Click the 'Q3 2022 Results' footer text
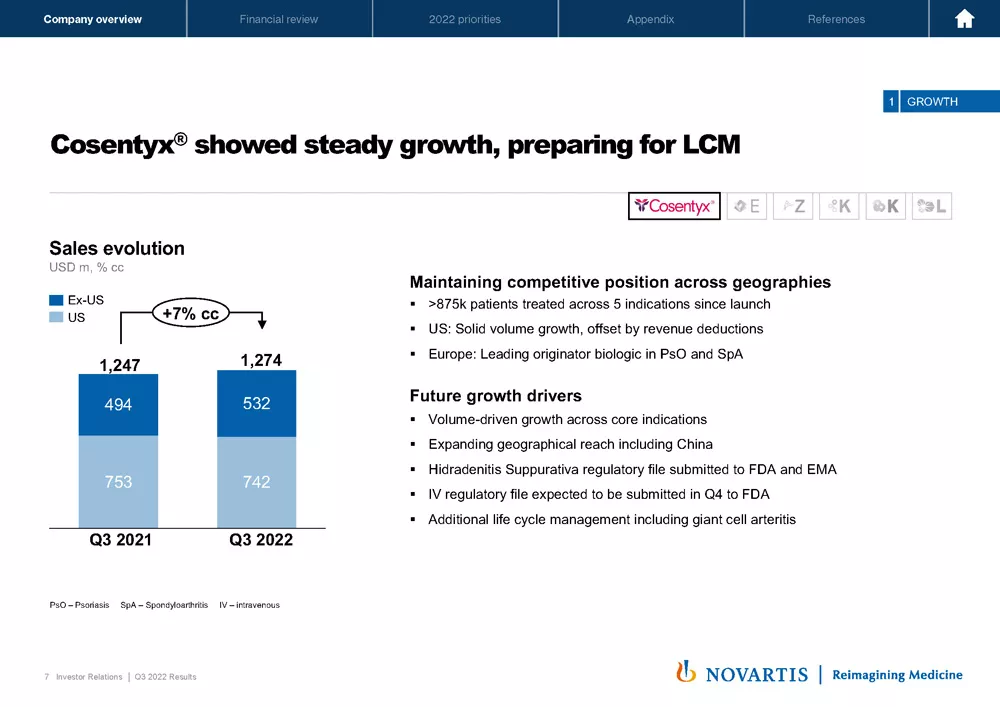This screenshot has height=707, width=1000. 165,677
